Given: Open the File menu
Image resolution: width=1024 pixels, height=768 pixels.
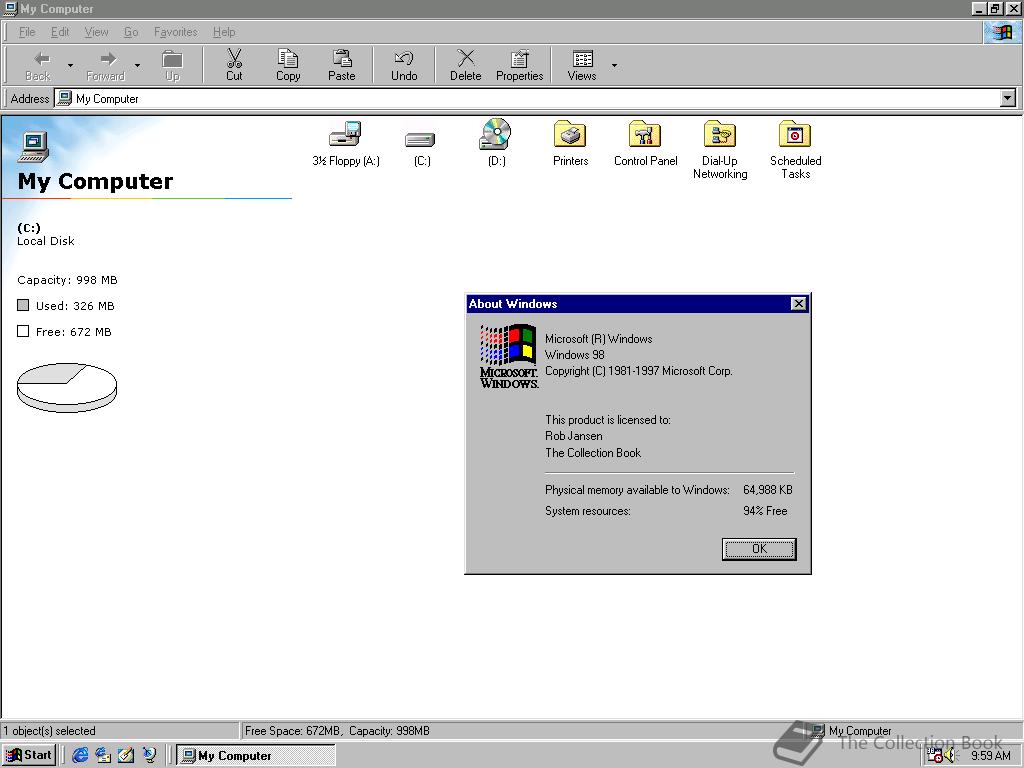Looking at the screenshot, I should click(x=27, y=32).
